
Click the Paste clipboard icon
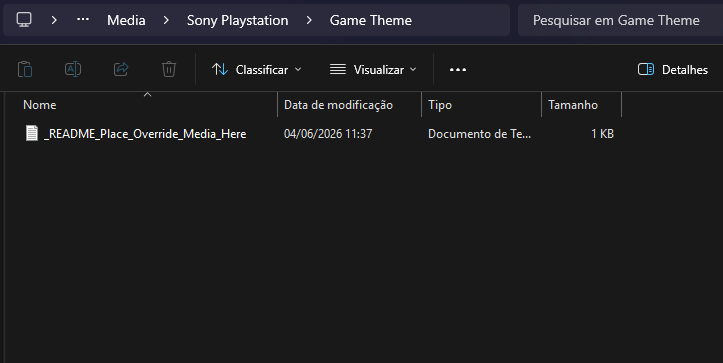pos(25,70)
